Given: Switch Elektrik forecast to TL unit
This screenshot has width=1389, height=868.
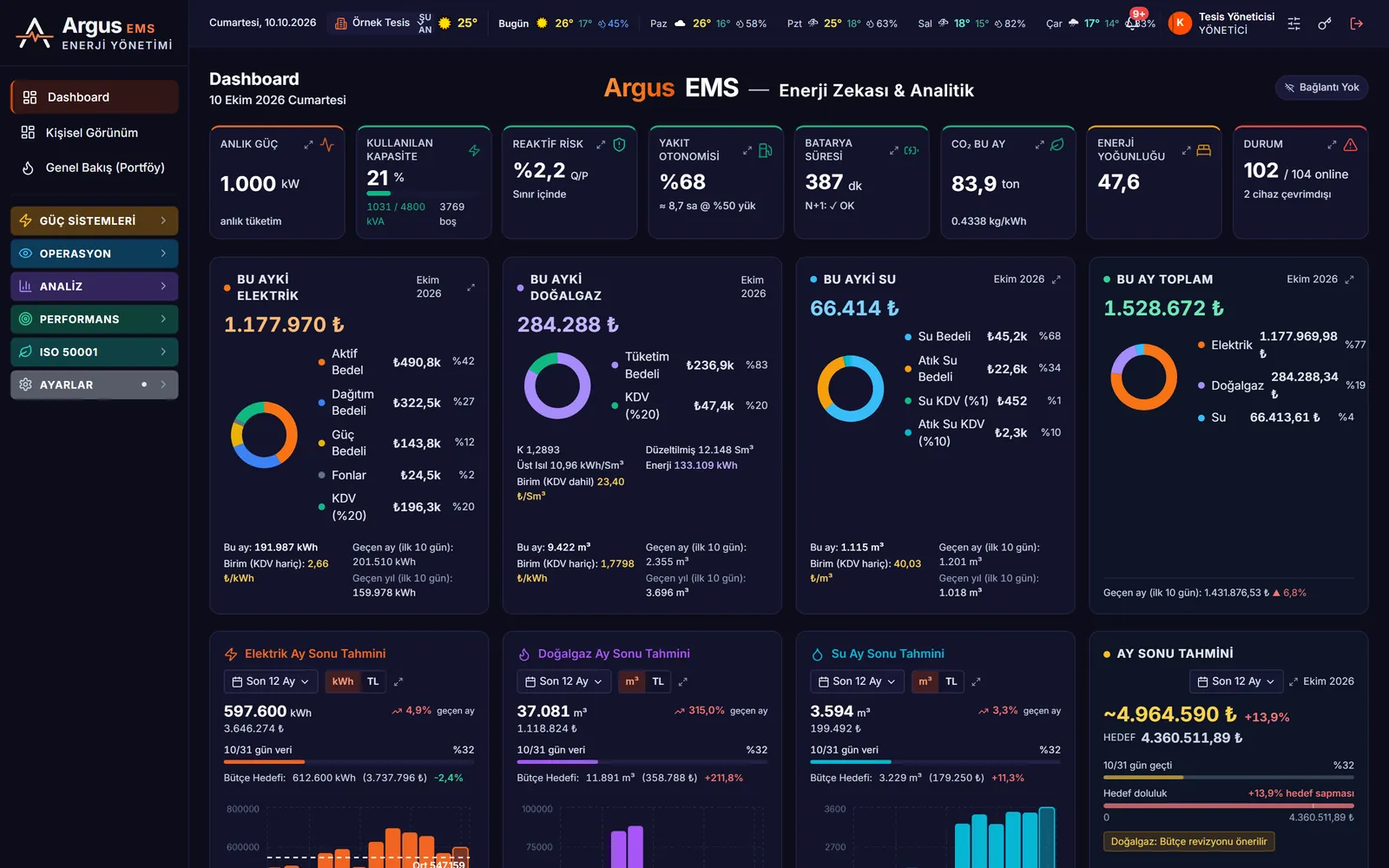Looking at the screenshot, I should coord(372,681).
